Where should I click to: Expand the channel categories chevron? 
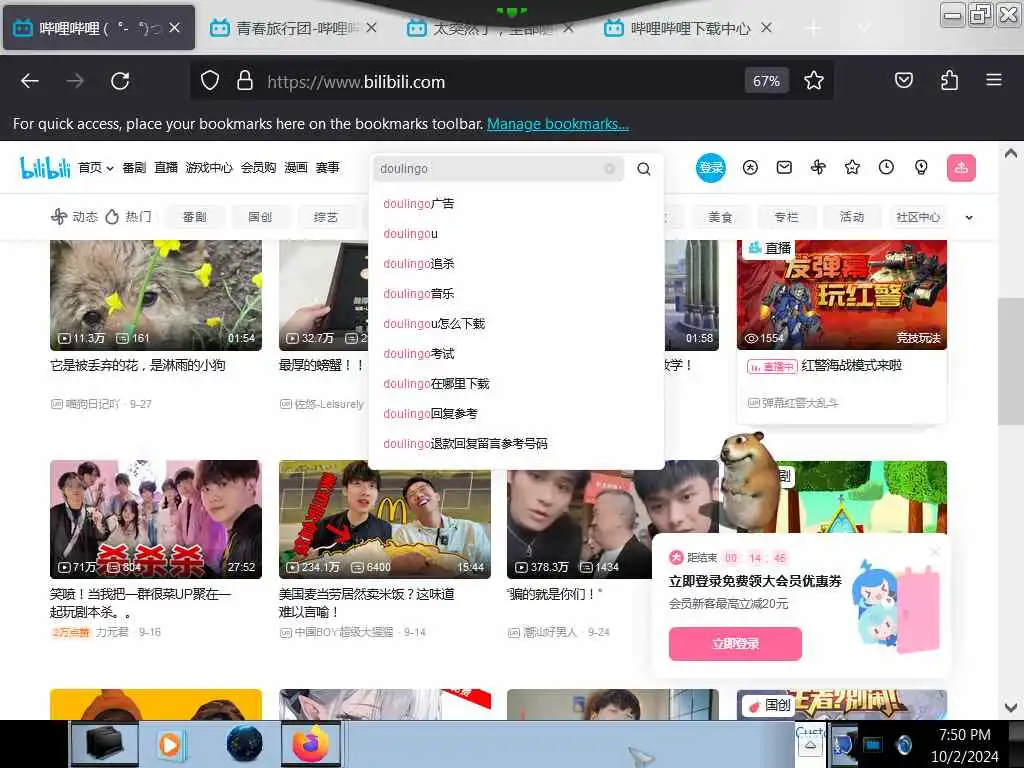pyautogui.click(x=969, y=217)
